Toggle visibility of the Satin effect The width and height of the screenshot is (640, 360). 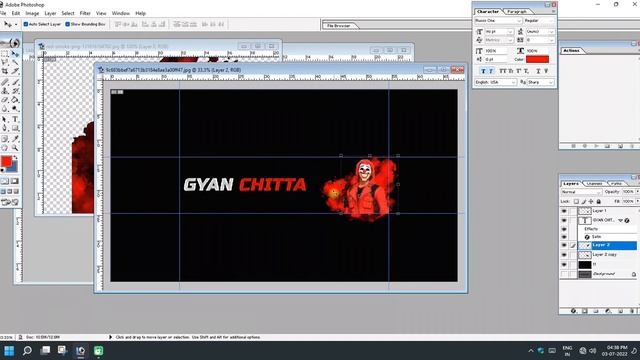pyautogui.click(x=564, y=237)
